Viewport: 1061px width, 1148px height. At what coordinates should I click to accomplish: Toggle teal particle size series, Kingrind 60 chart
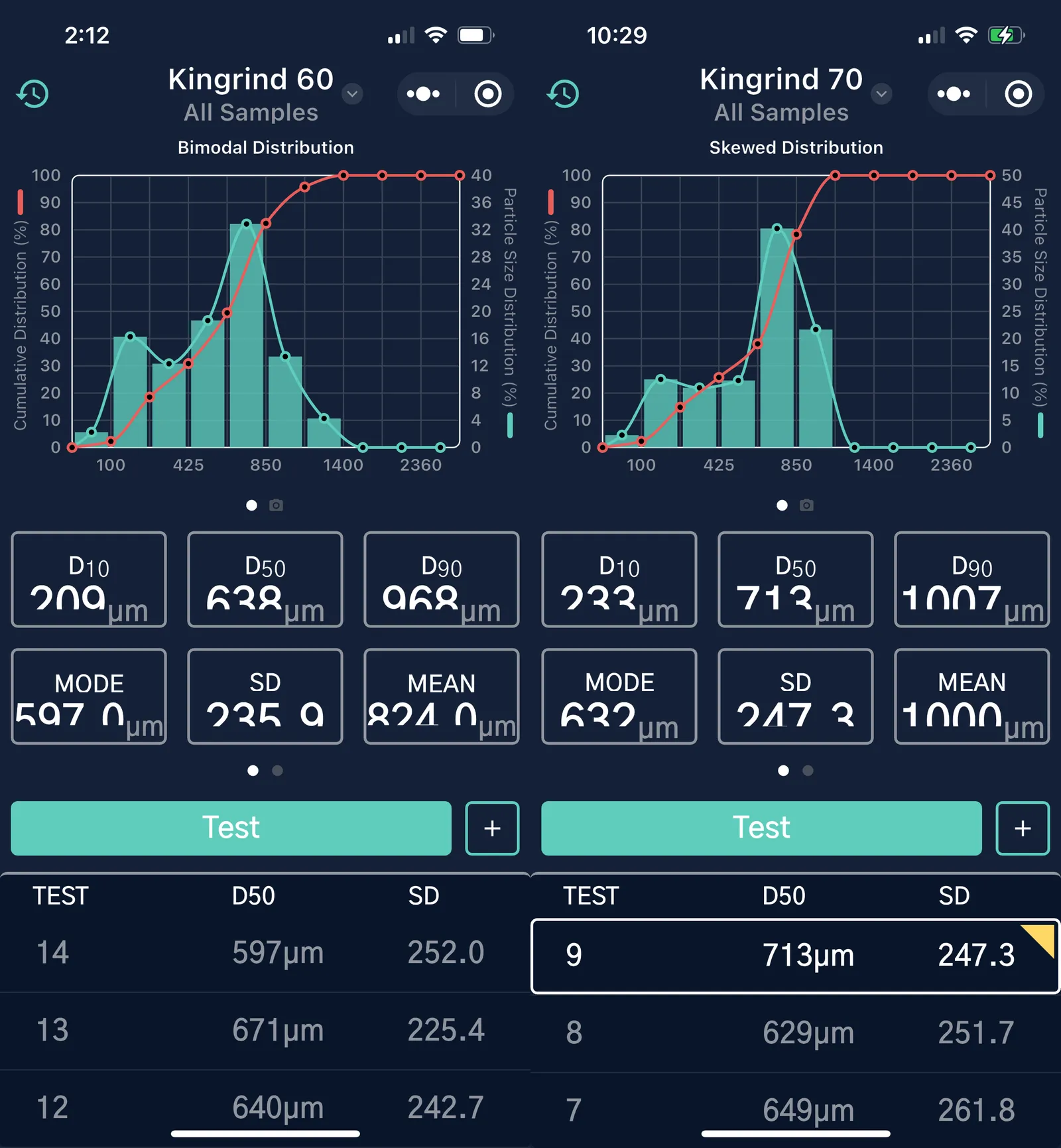(x=510, y=425)
